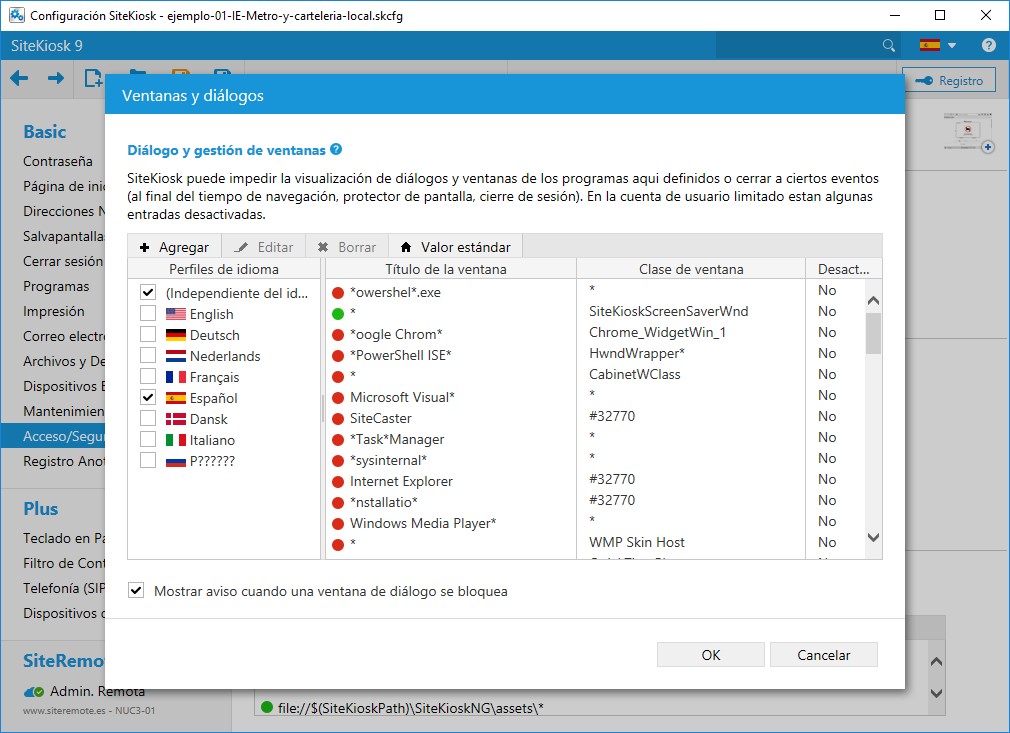
Task: Click the search magnifier icon in header
Action: [889, 46]
